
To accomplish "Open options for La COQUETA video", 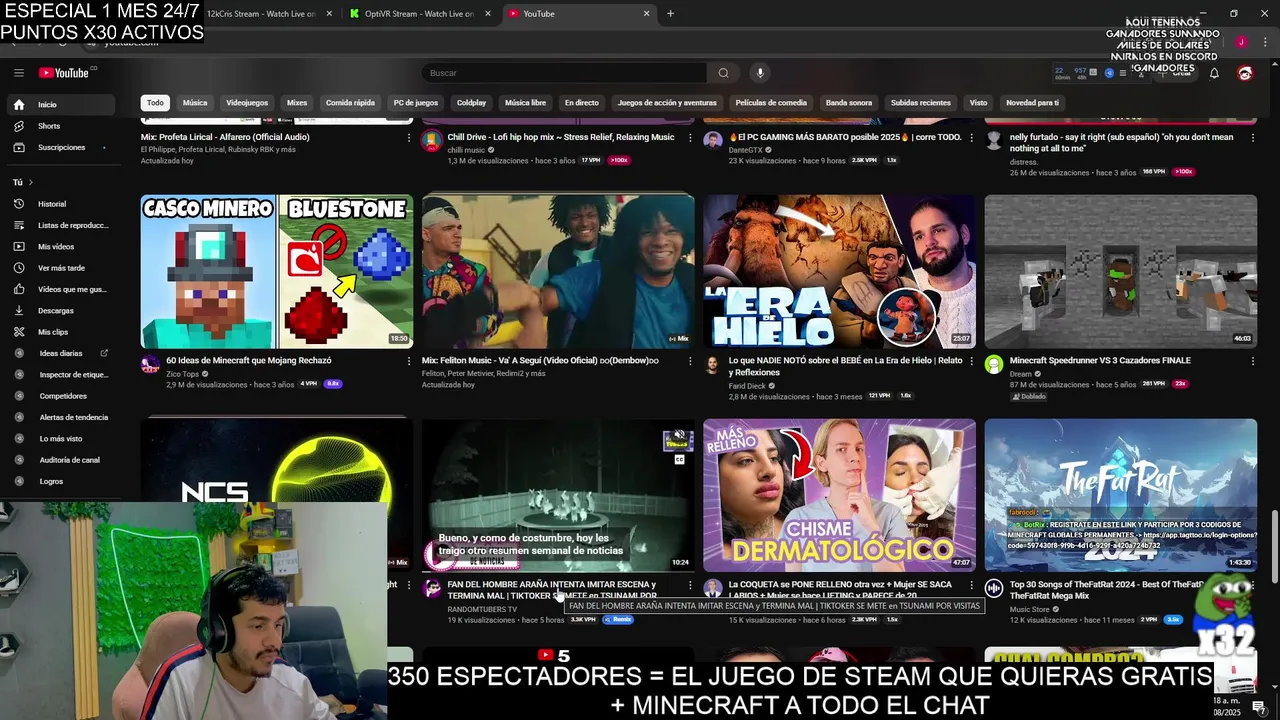I will pos(971,585).
